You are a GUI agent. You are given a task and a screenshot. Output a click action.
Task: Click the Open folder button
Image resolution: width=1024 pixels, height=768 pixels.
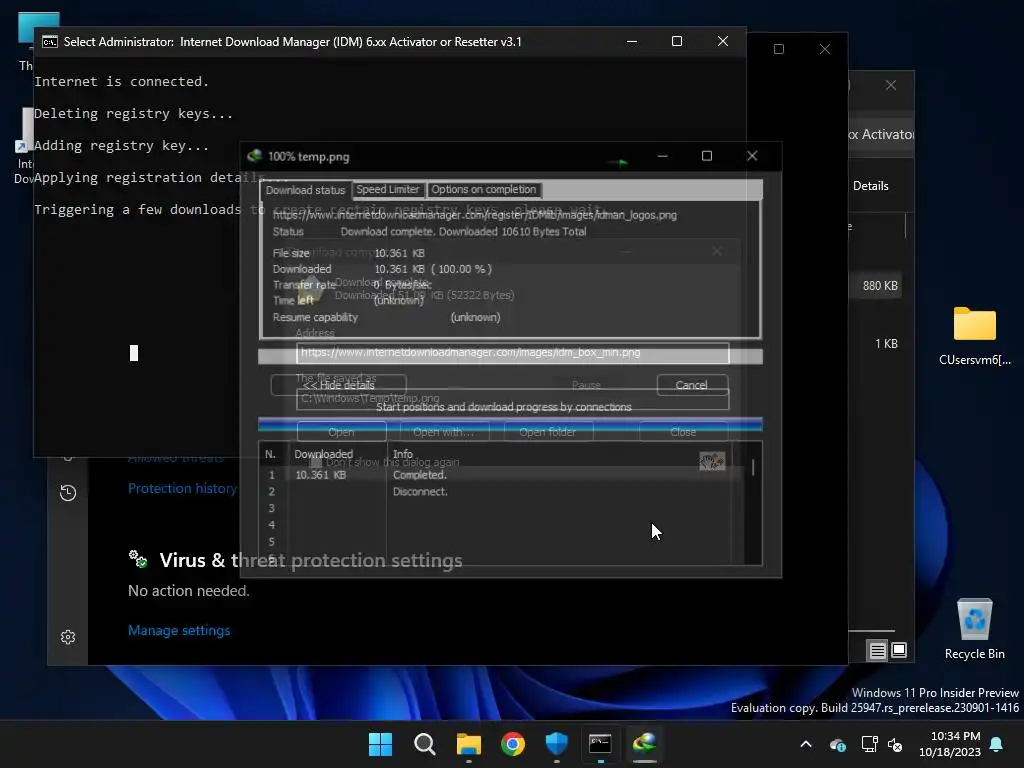coord(547,432)
